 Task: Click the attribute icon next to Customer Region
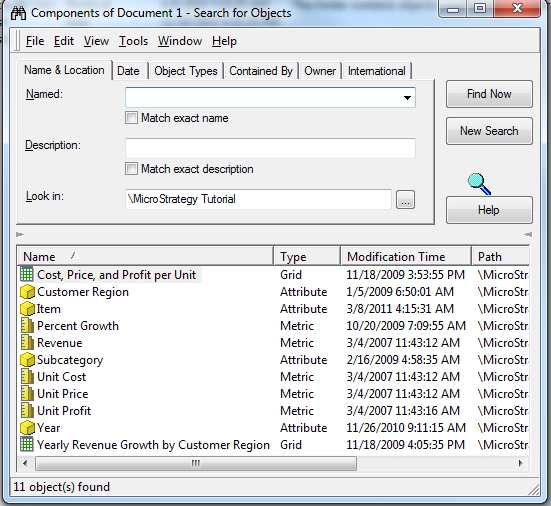click(x=27, y=292)
